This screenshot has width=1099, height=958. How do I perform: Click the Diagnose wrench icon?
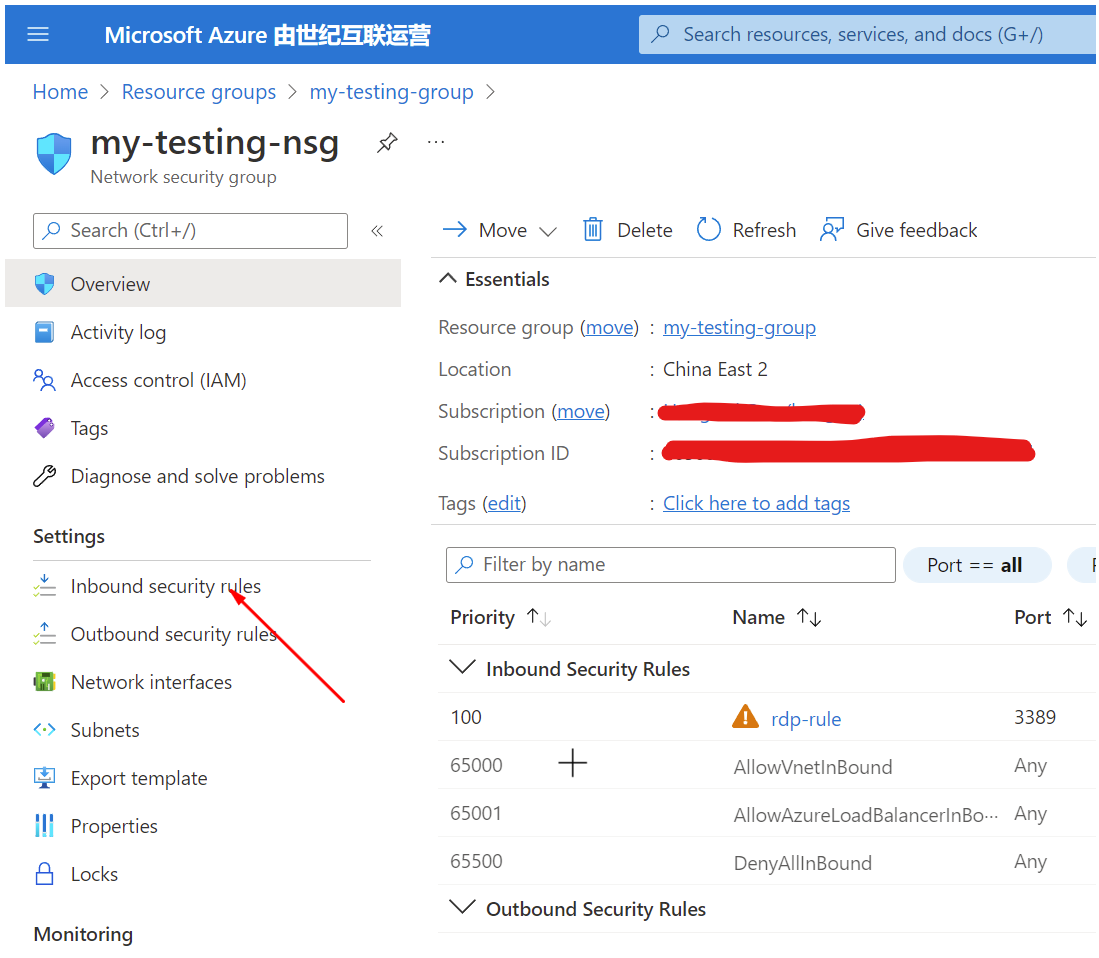pyautogui.click(x=45, y=476)
